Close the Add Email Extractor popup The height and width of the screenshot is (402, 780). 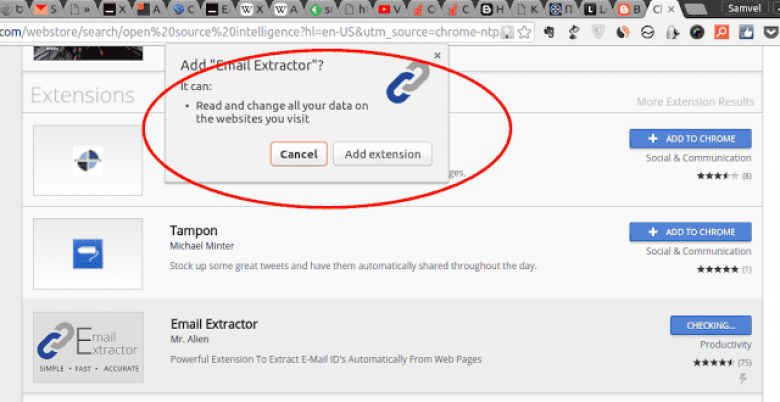(437, 57)
